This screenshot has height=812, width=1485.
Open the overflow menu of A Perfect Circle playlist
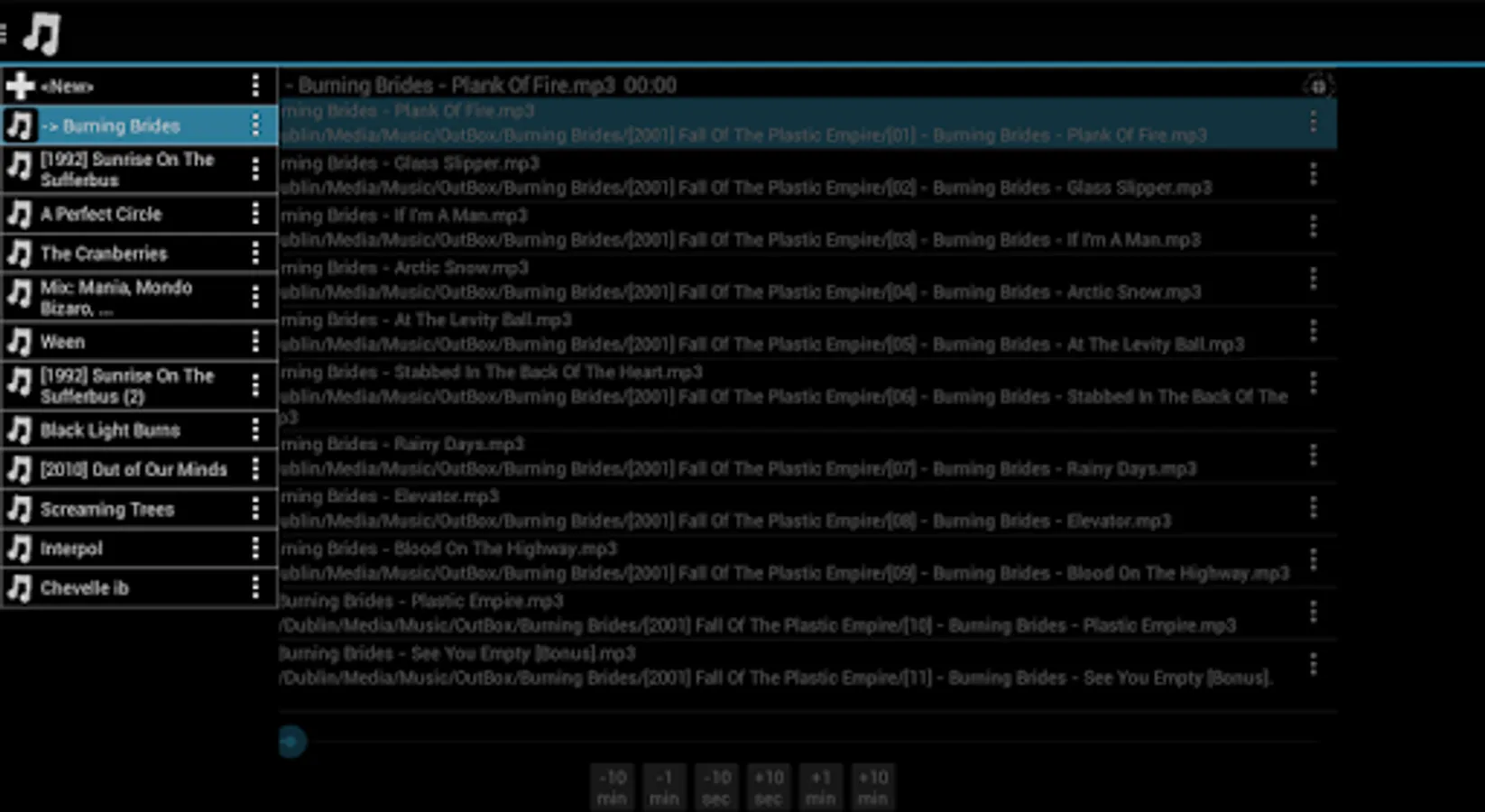[256, 214]
